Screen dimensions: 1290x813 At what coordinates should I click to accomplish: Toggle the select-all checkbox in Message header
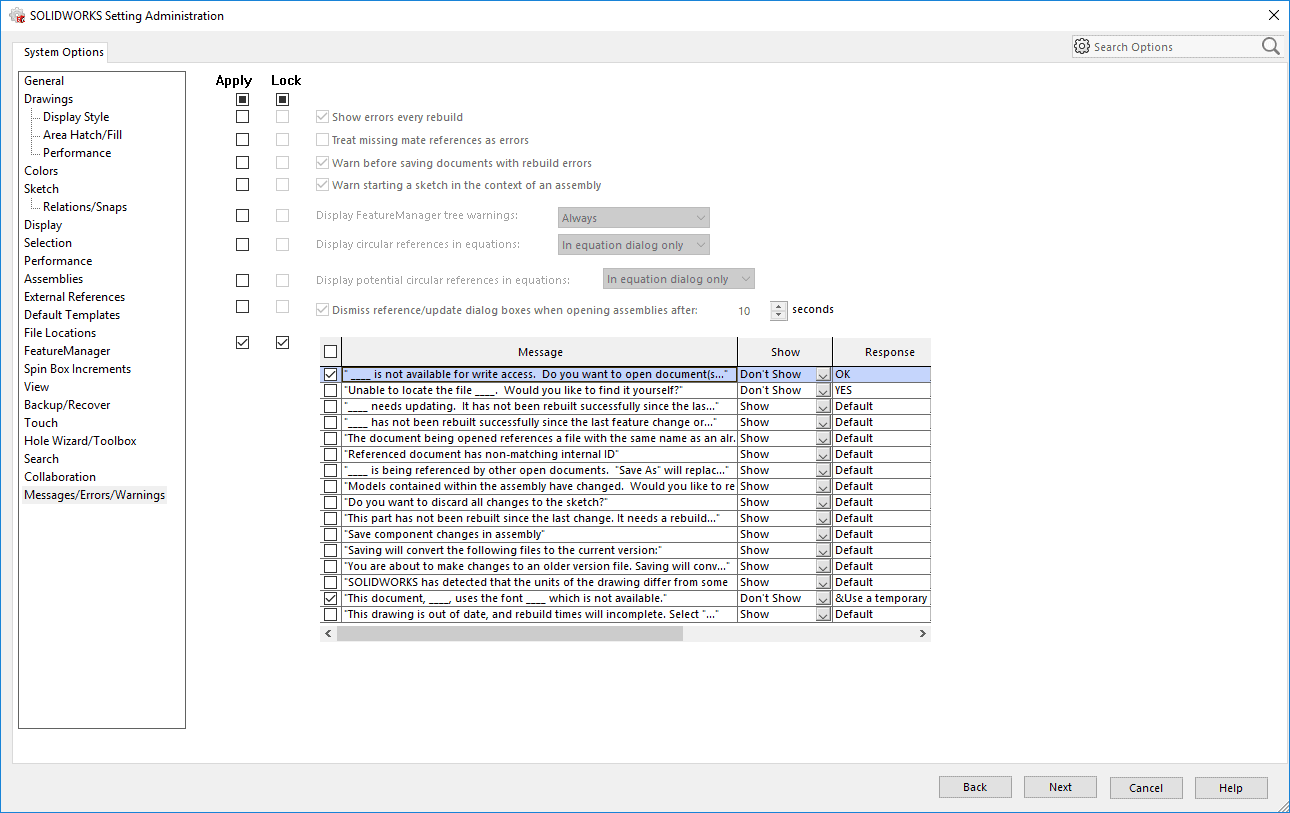pyautogui.click(x=331, y=352)
